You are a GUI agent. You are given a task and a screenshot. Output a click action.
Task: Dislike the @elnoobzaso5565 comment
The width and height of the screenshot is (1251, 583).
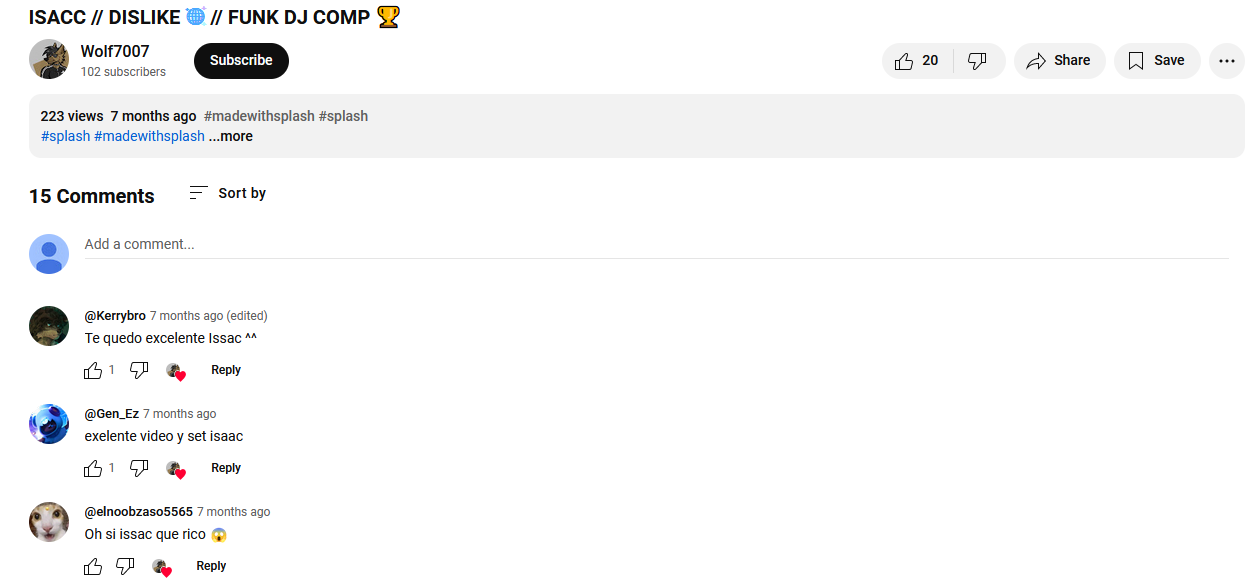[x=125, y=566]
